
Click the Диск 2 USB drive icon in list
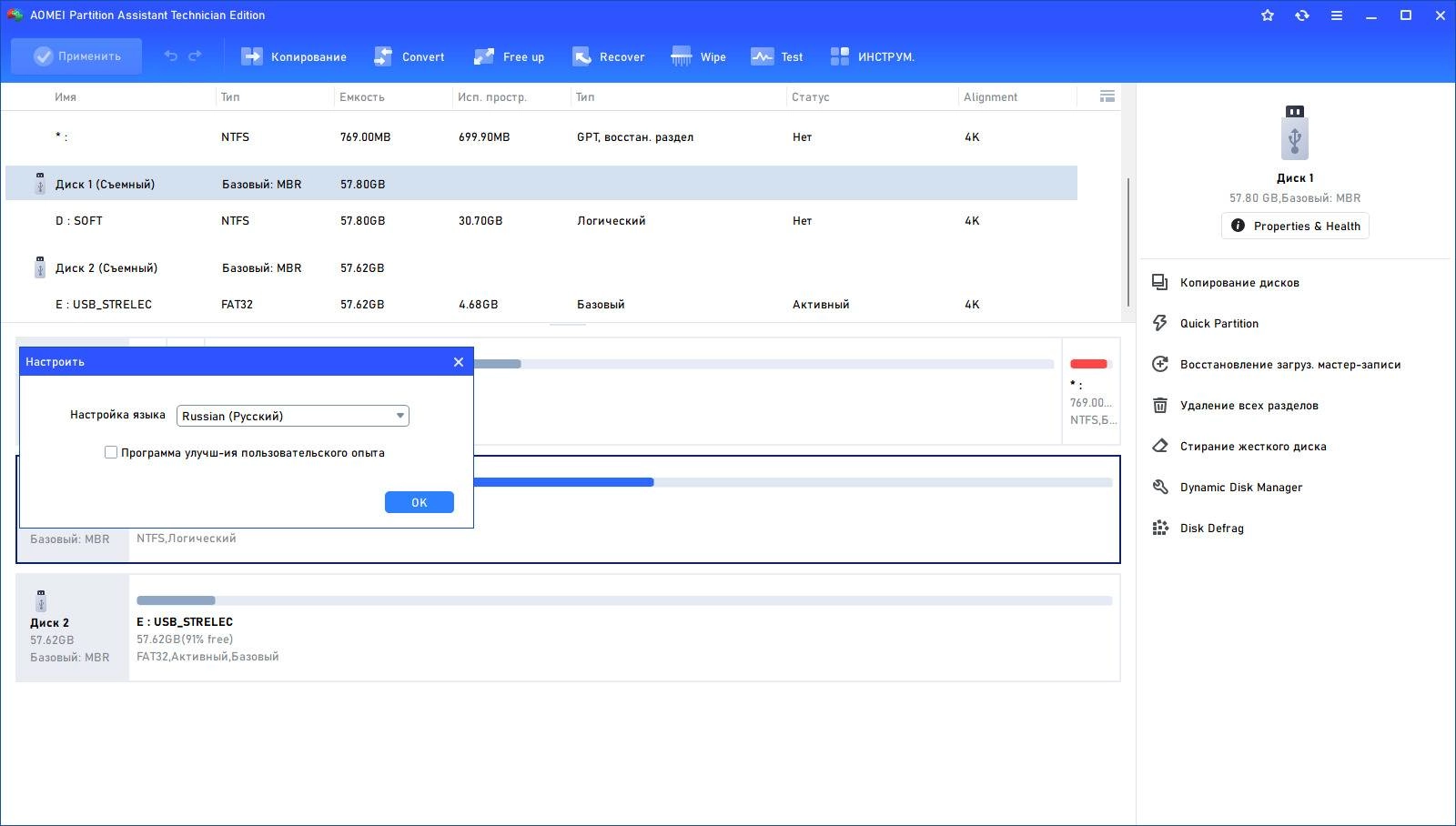40,267
